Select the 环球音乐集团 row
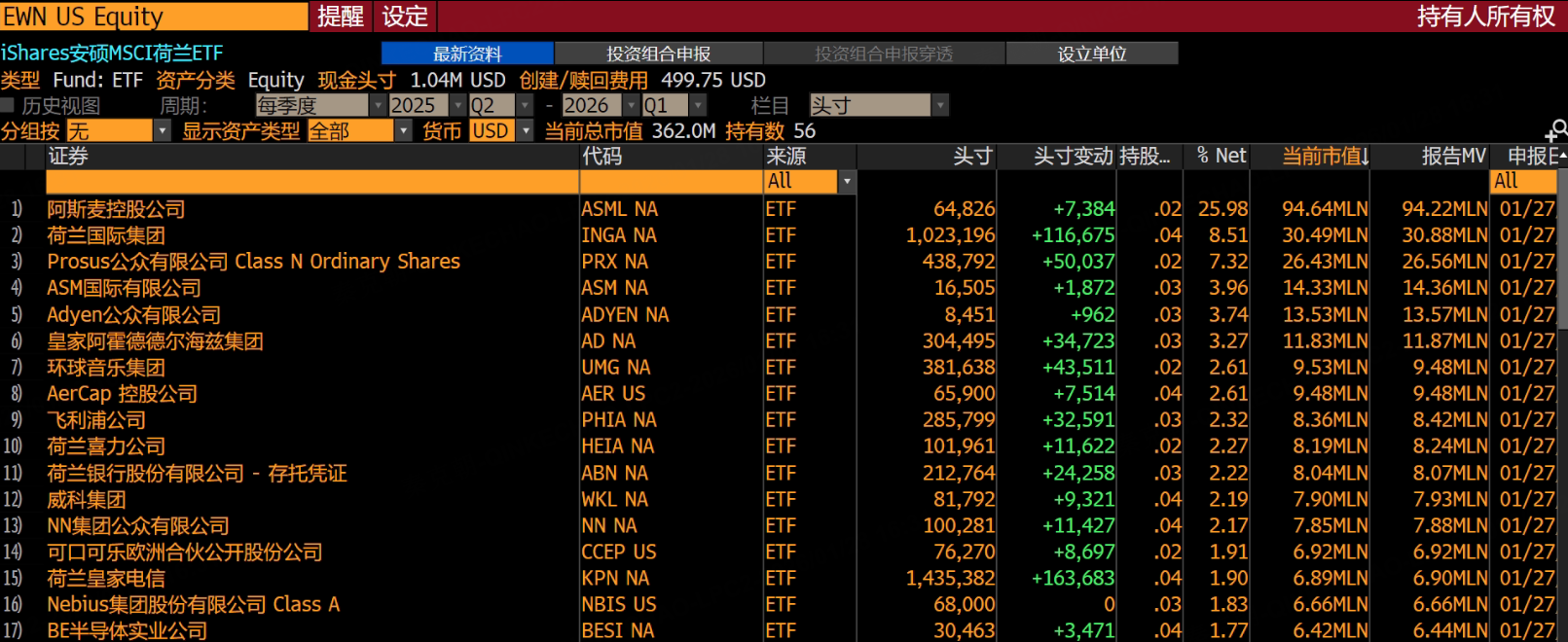The height and width of the screenshot is (642, 1568). coord(779,368)
